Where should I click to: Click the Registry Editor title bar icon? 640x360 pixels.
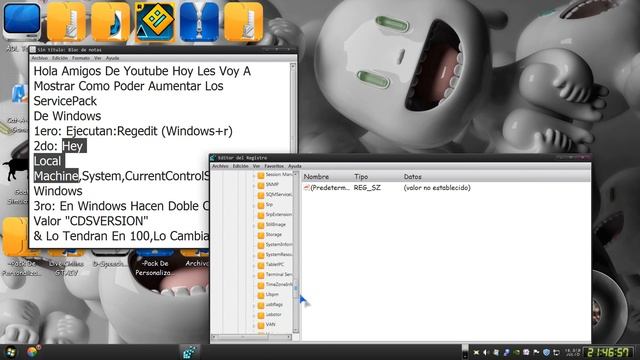click(x=213, y=158)
